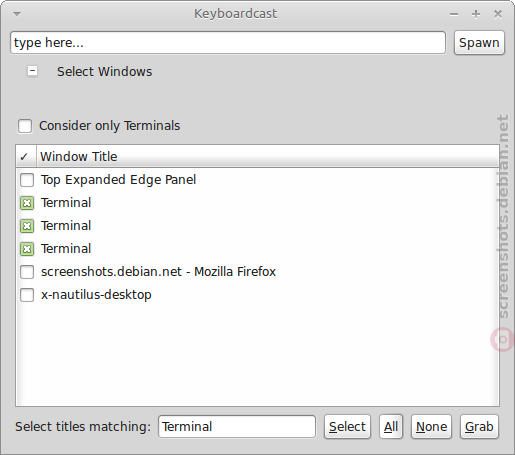The width and height of the screenshot is (515, 455).
Task: Click the Select button
Action: coord(347,427)
